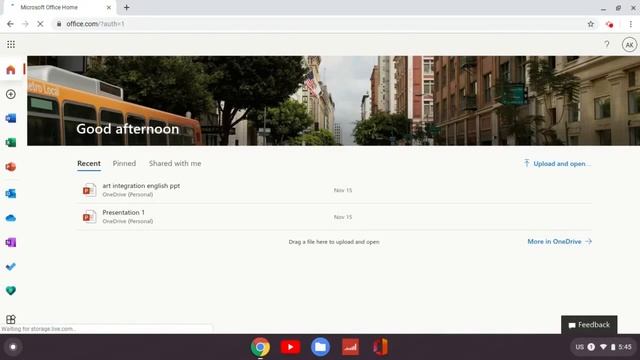Open Office app in the shelf
The height and width of the screenshot is (360, 640).
[380, 347]
